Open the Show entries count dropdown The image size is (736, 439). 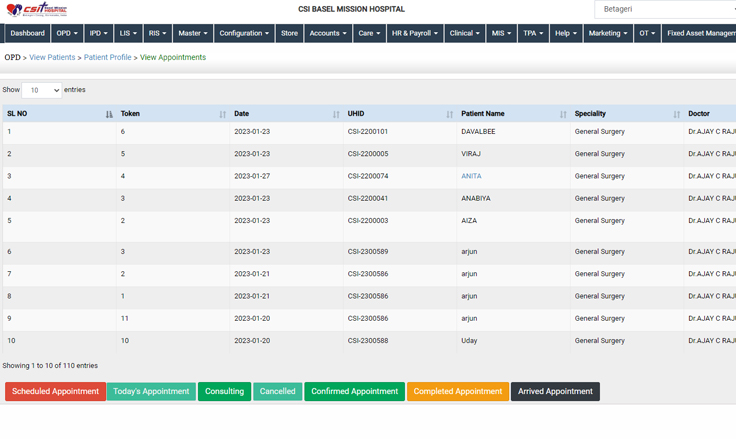point(42,90)
